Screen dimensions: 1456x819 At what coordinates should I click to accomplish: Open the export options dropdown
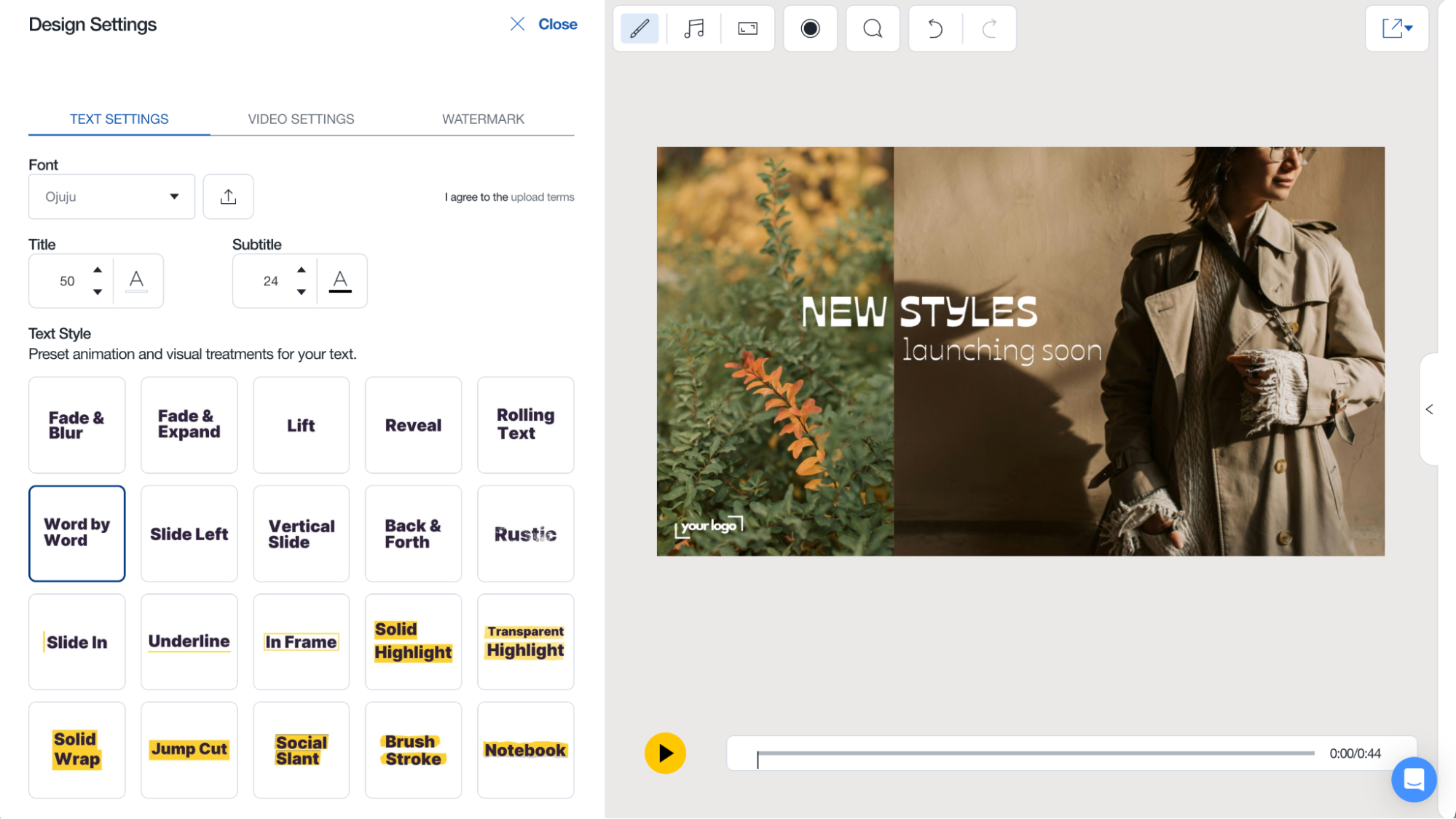pyautogui.click(x=1396, y=28)
